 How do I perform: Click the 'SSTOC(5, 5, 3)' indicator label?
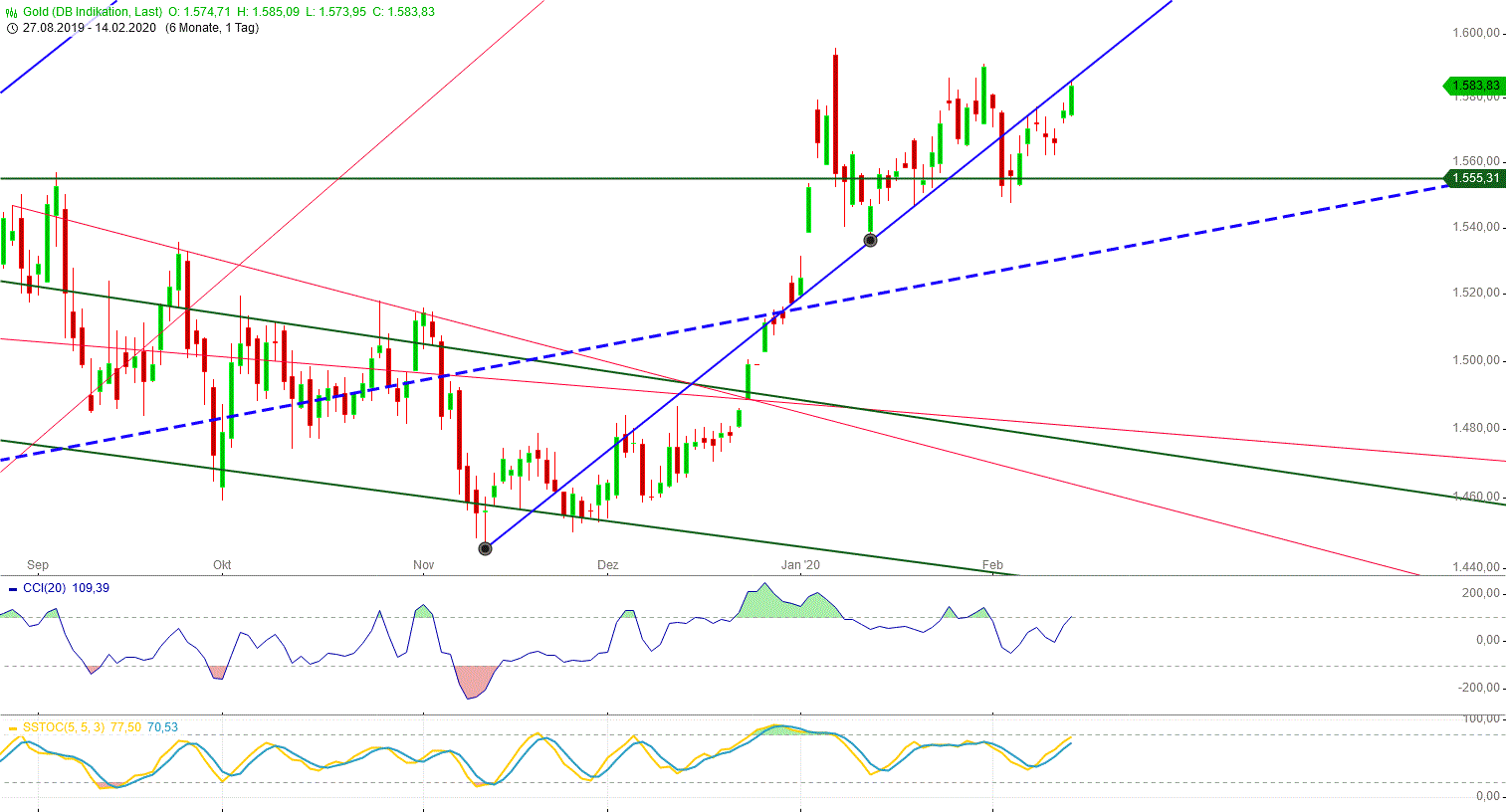coord(62,727)
